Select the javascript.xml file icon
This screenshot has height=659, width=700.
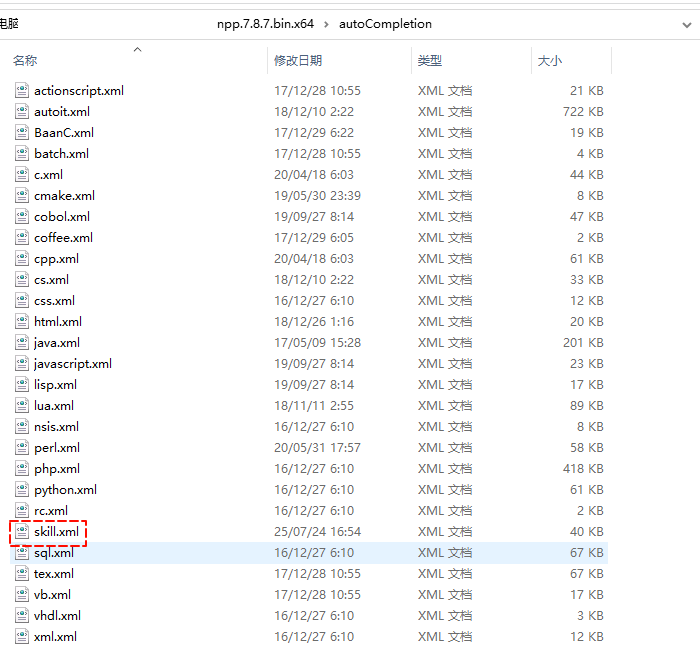[24, 364]
